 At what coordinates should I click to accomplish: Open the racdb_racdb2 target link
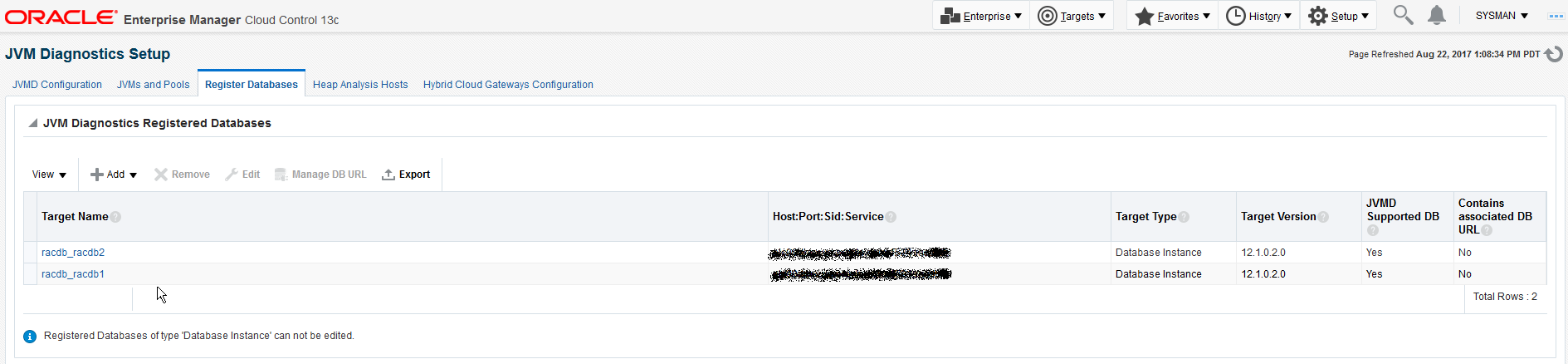[73, 253]
